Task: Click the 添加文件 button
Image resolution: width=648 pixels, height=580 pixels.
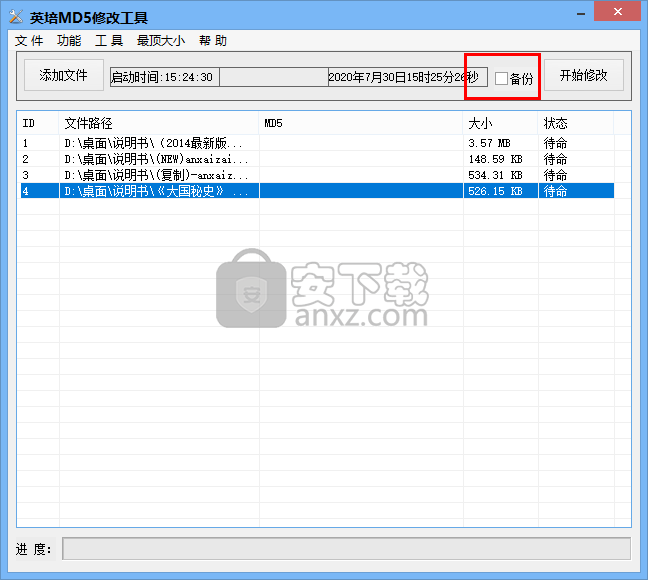Action: pyautogui.click(x=64, y=75)
